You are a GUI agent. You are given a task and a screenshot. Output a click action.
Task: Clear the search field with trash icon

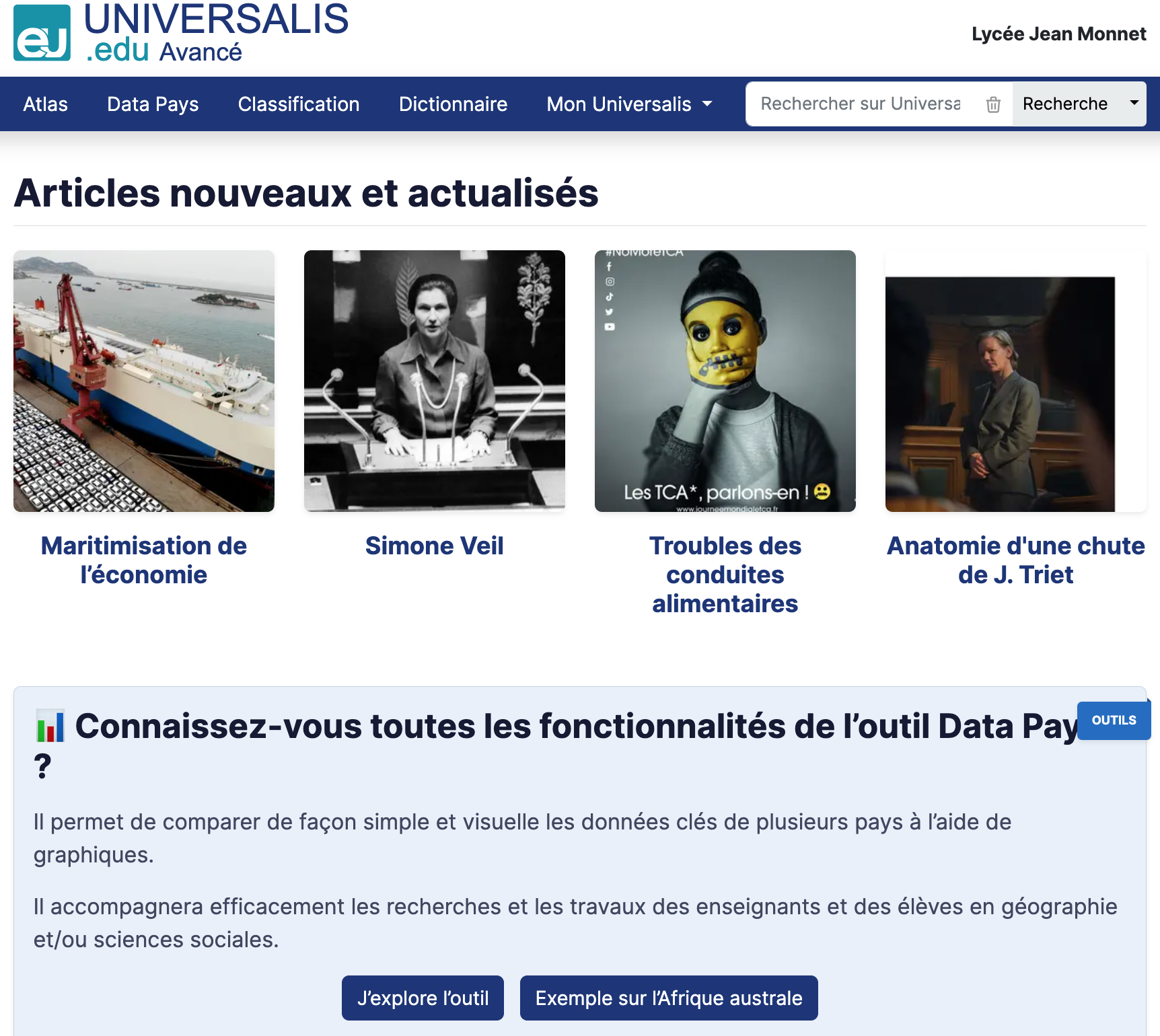click(x=993, y=104)
